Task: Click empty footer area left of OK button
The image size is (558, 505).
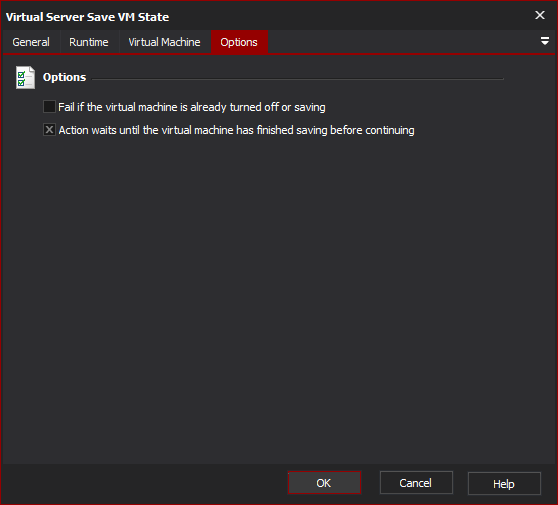Action: pyautogui.click(x=144, y=483)
